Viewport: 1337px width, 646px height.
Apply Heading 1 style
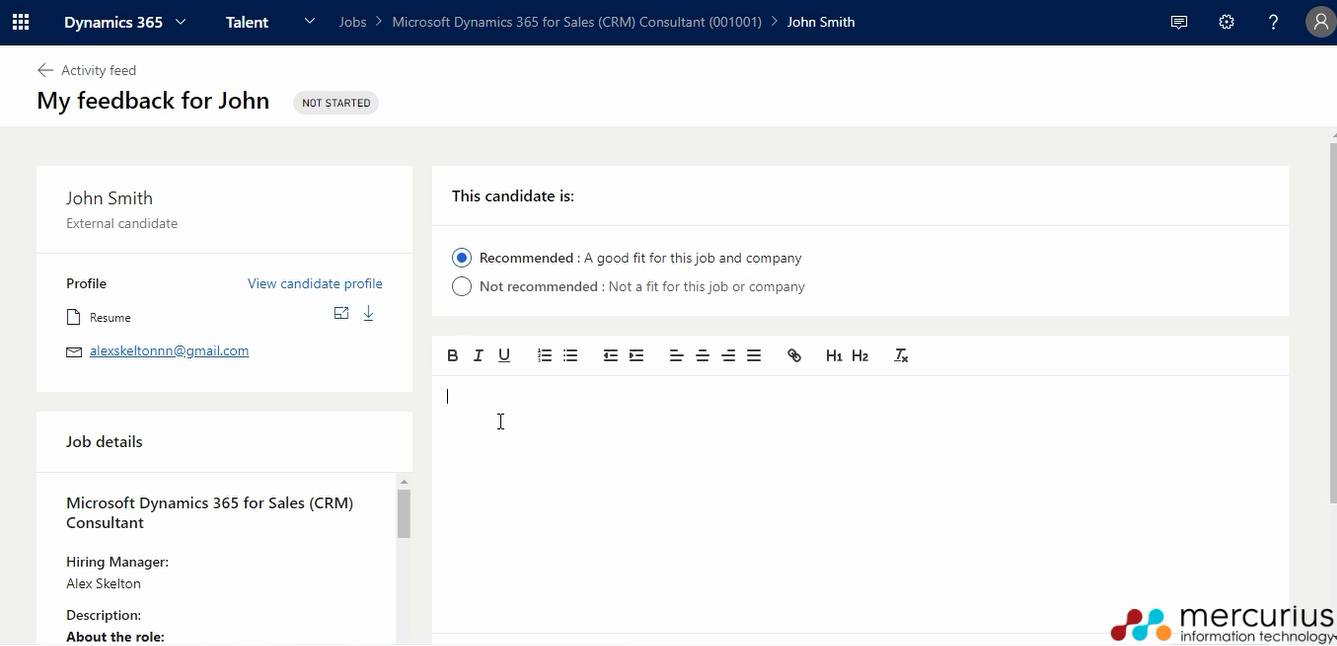[834, 355]
